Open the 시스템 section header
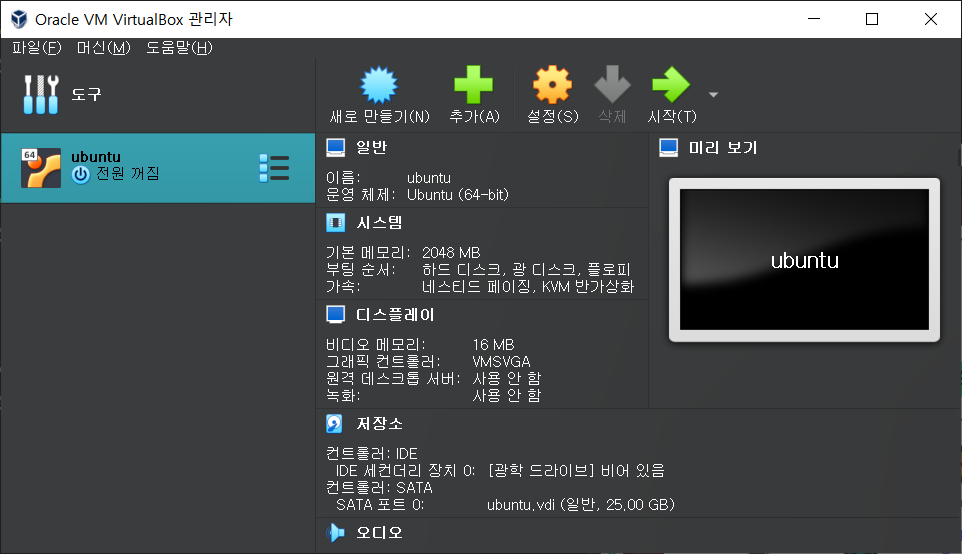 pos(379,223)
